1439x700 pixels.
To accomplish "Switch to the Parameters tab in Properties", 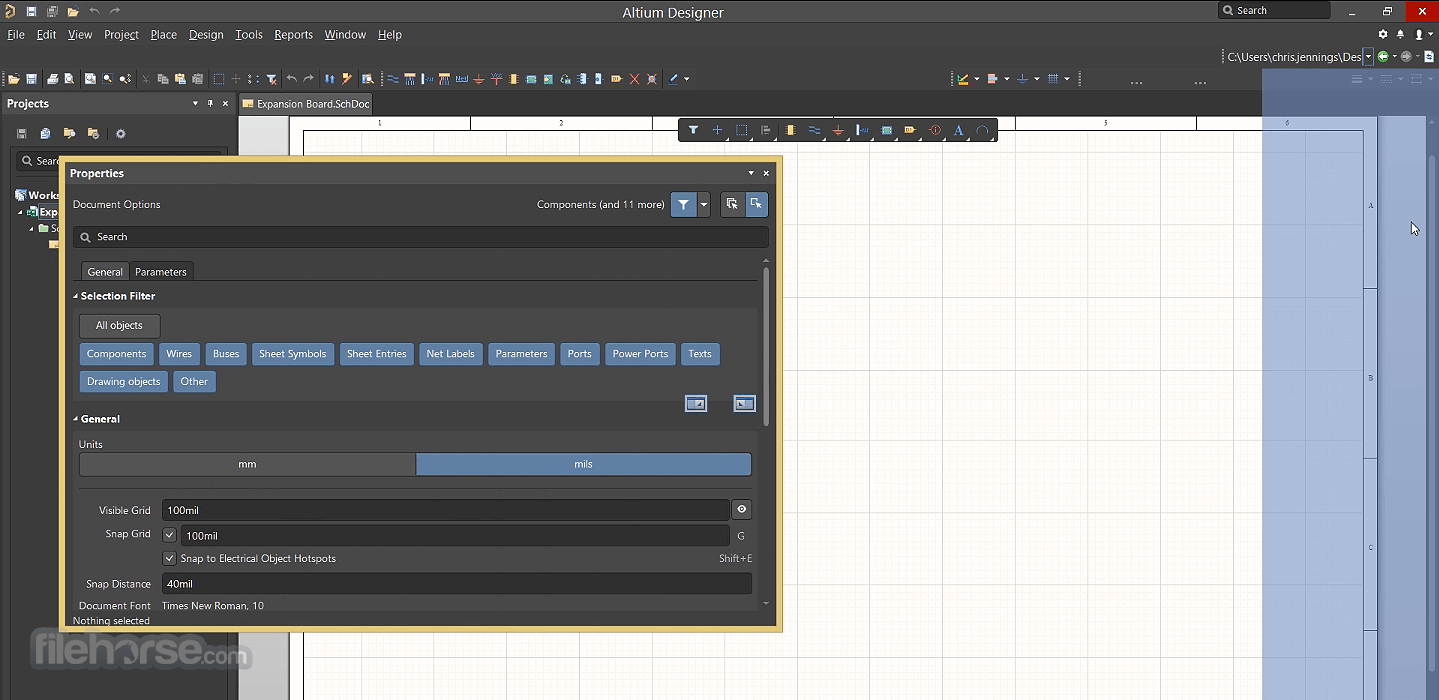I will pos(161,272).
